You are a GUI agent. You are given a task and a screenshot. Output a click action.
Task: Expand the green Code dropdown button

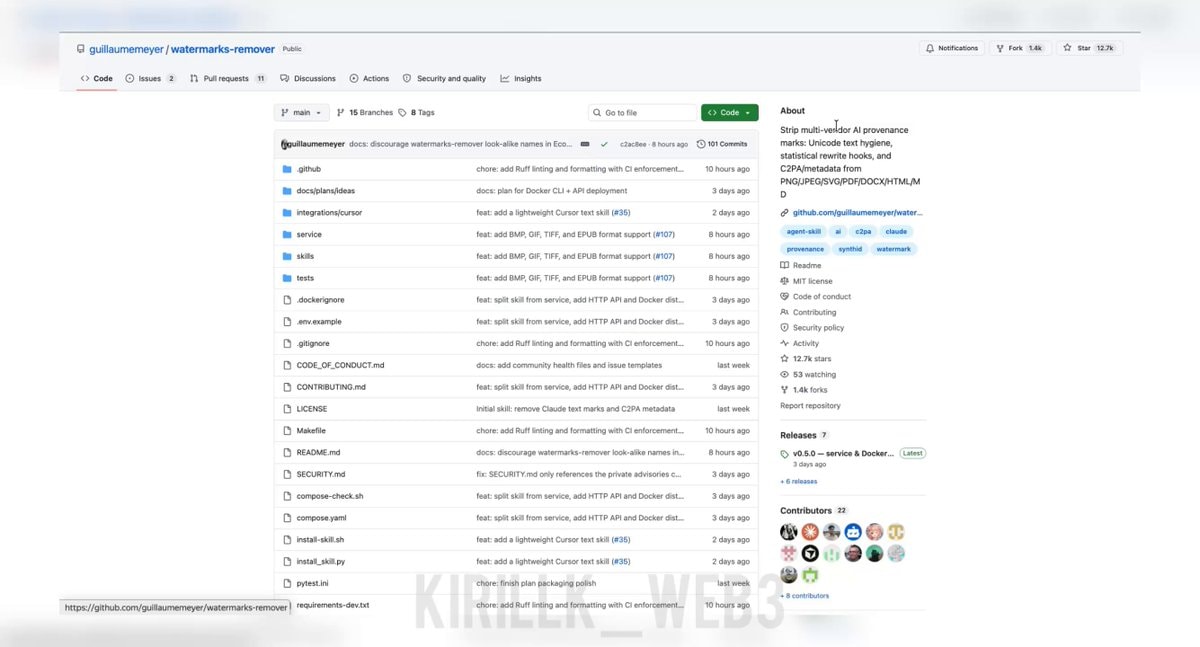[729, 113]
